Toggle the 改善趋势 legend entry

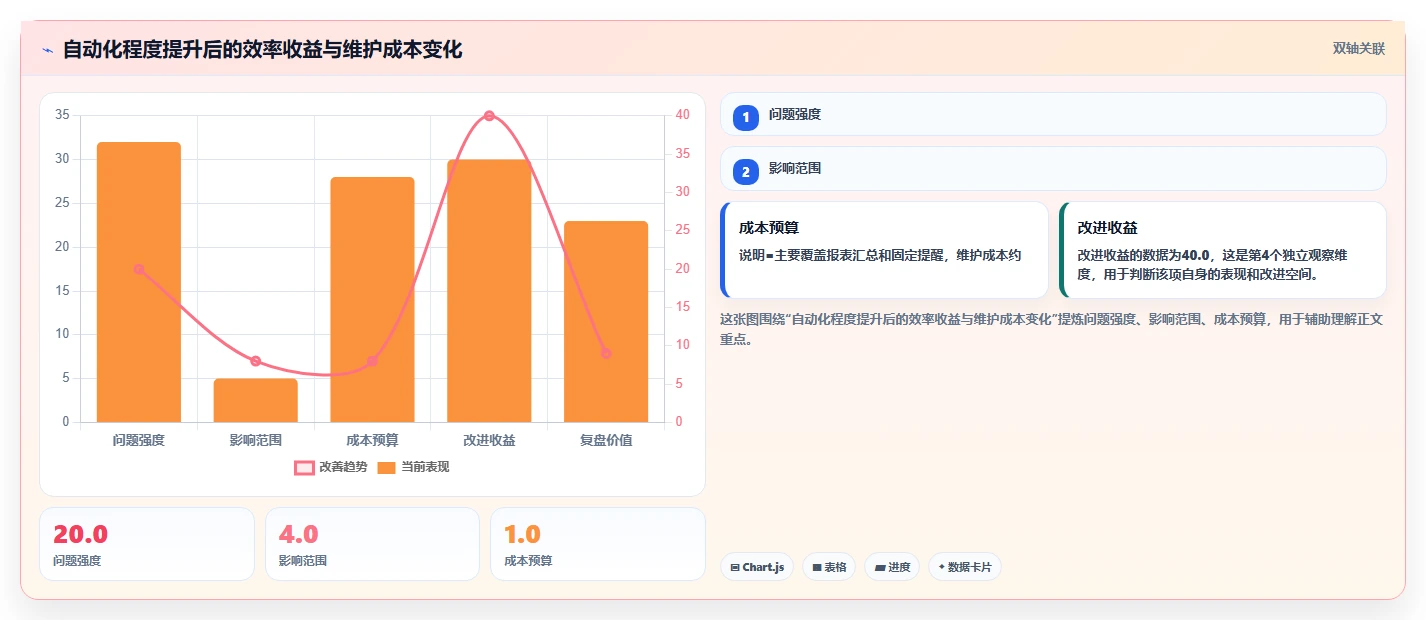(330, 467)
